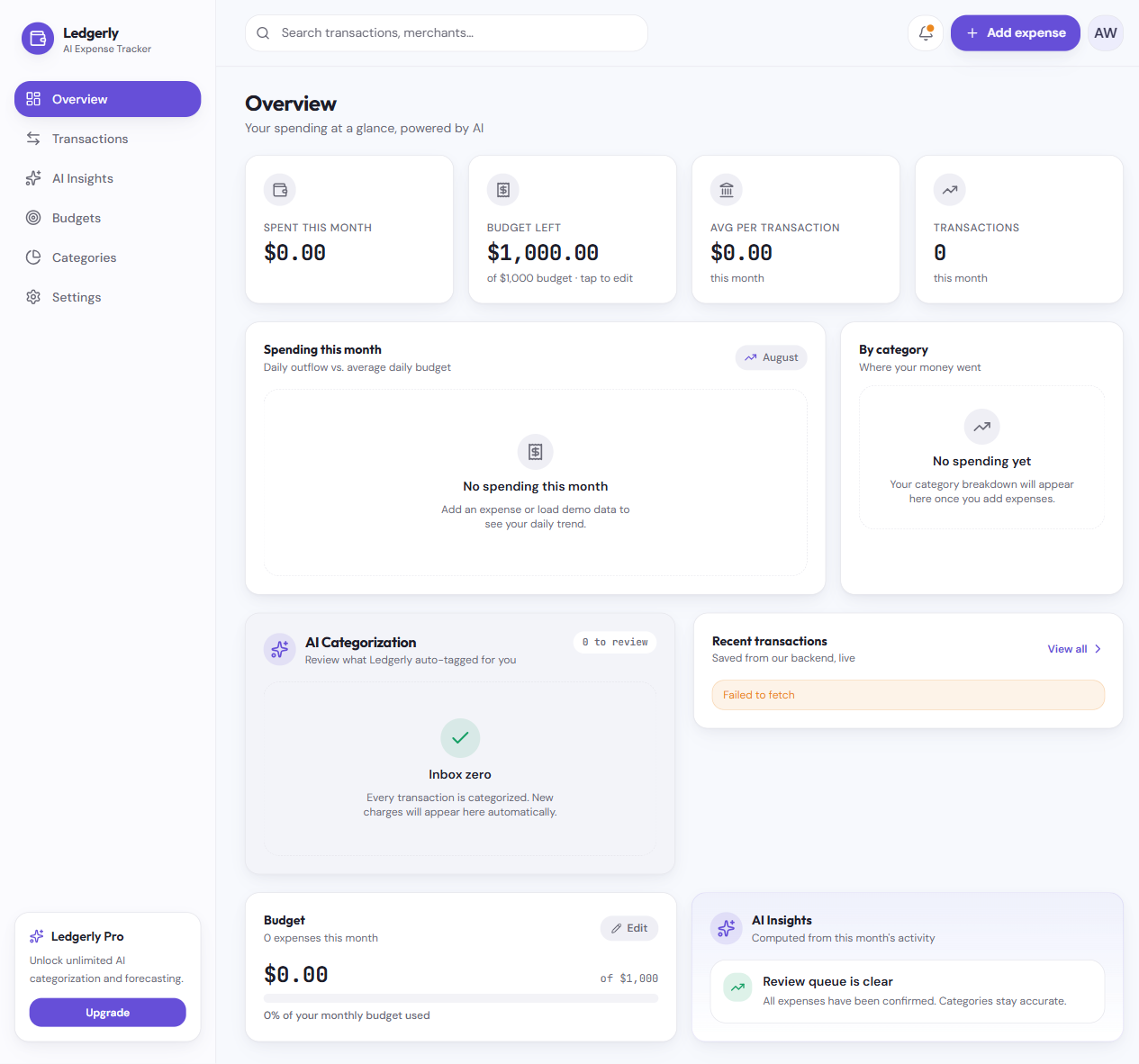
Task: Click the "No spending yet" heading
Action: coord(982,461)
